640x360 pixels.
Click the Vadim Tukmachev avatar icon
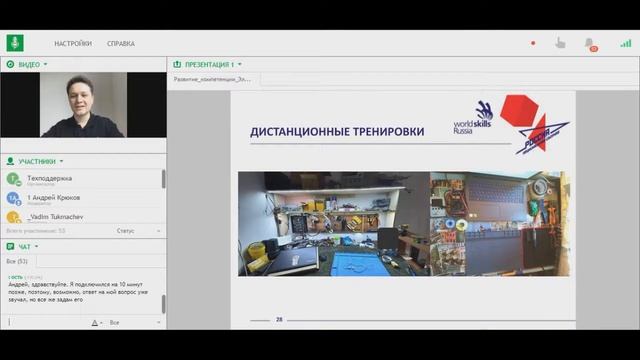[x=13, y=217]
